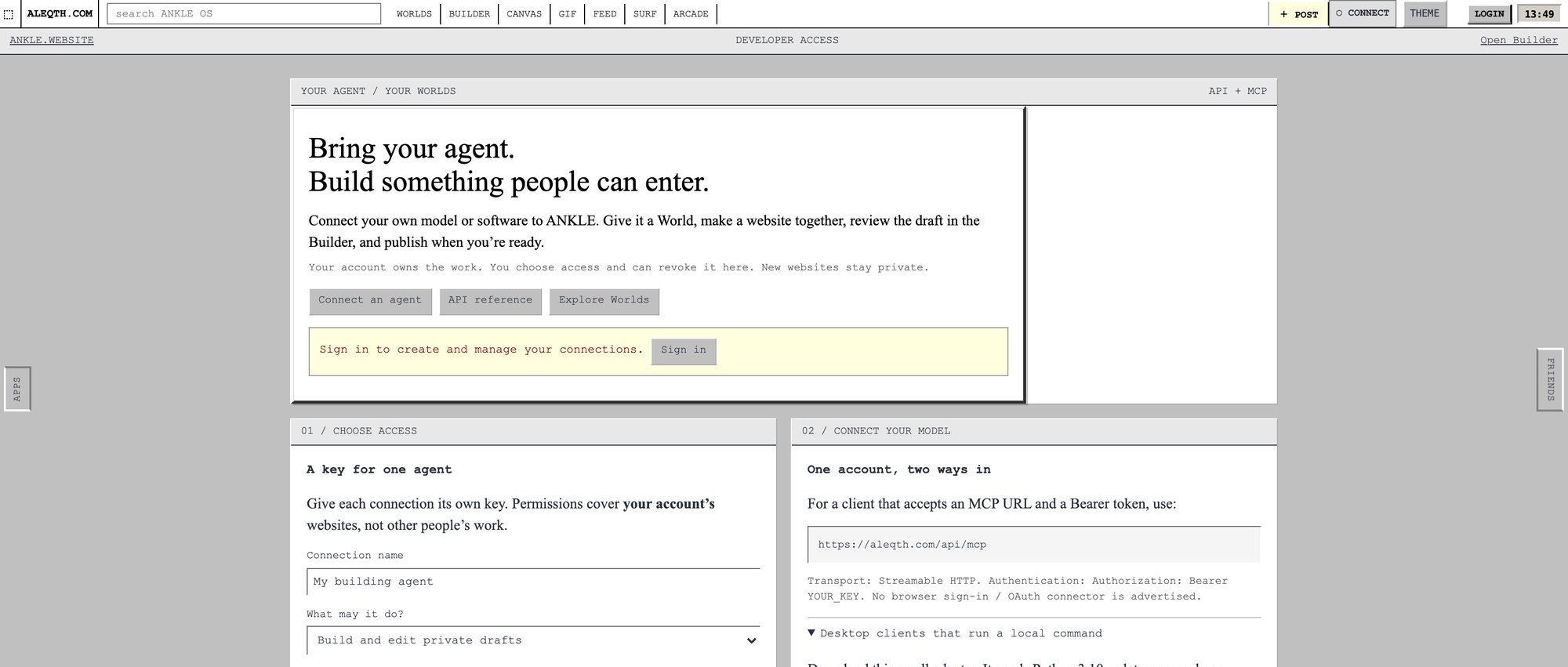1568x667 pixels.
Task: Click the 'DEVELOPER ACCESS' page title
Action: pos(787,41)
